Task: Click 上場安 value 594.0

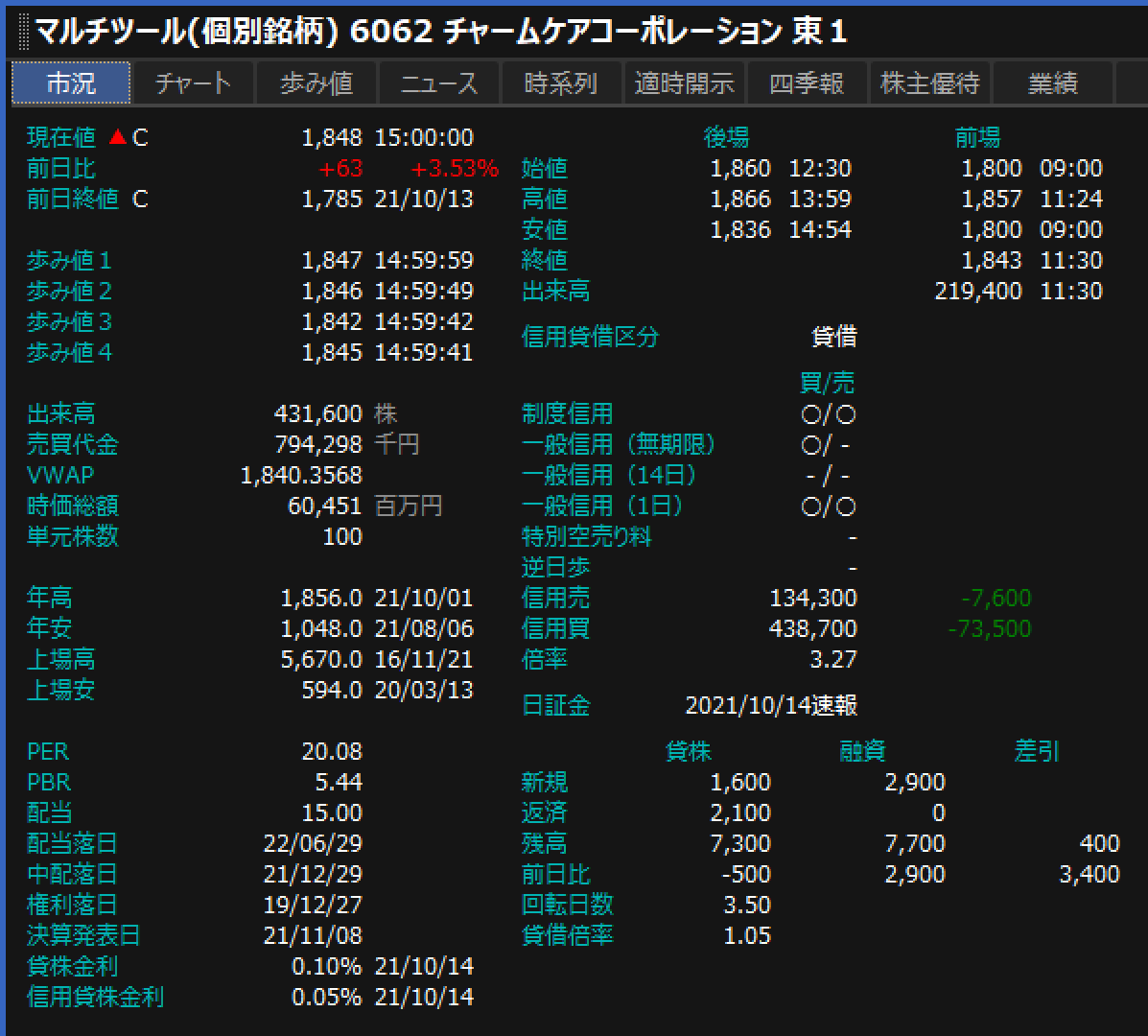Action: point(332,691)
